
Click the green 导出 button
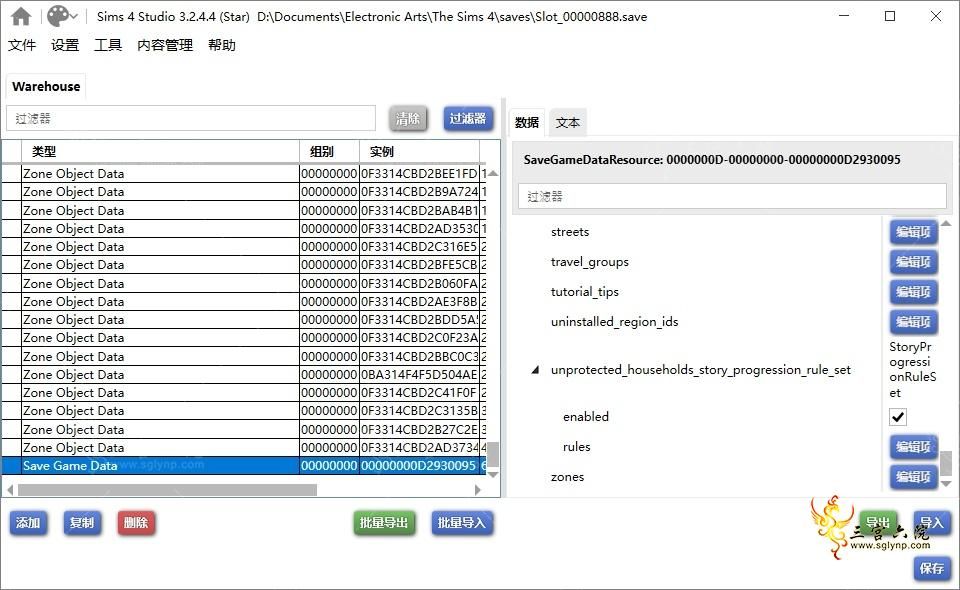tap(878, 523)
